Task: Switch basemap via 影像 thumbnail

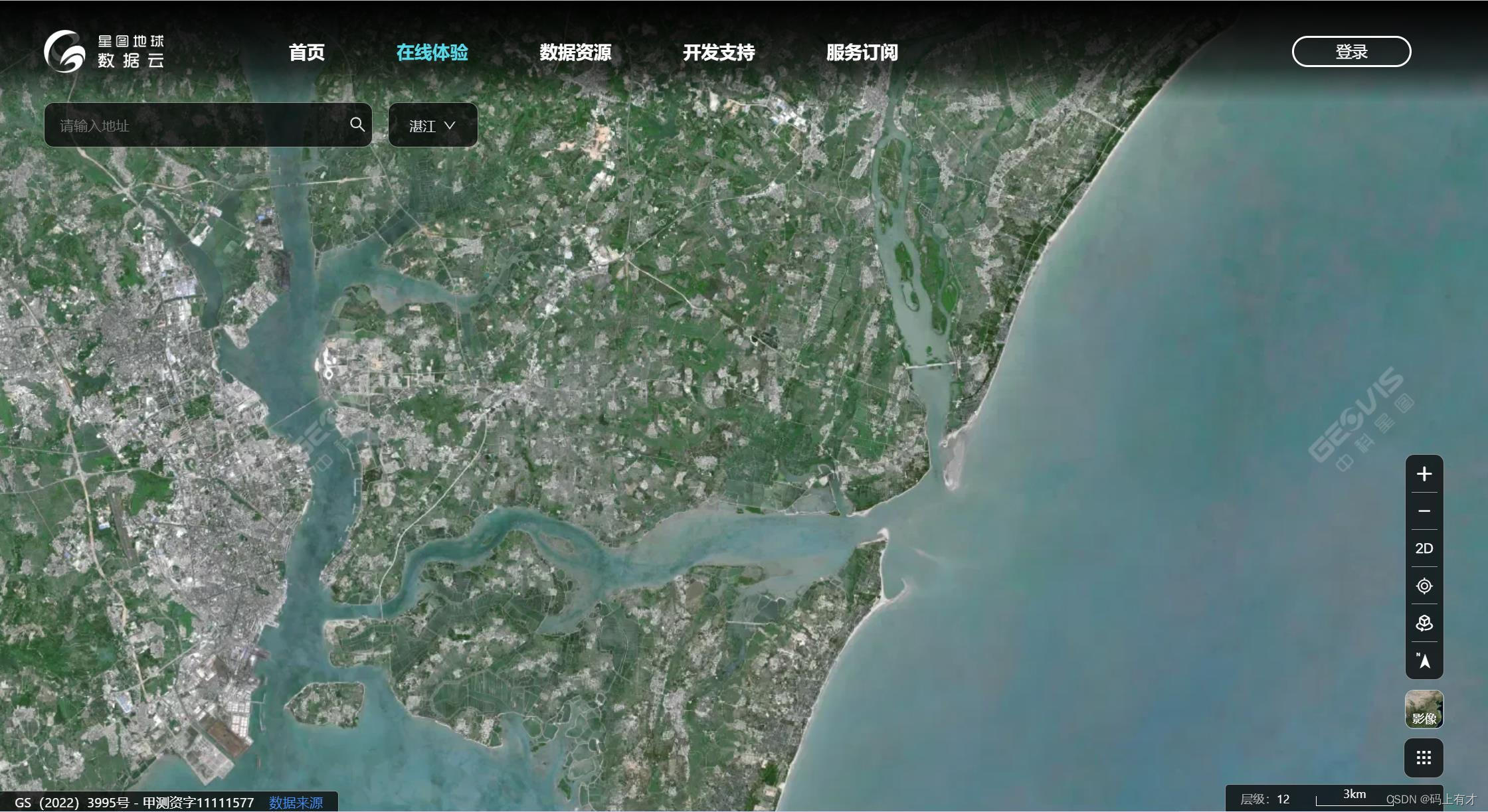Action: pyautogui.click(x=1424, y=709)
